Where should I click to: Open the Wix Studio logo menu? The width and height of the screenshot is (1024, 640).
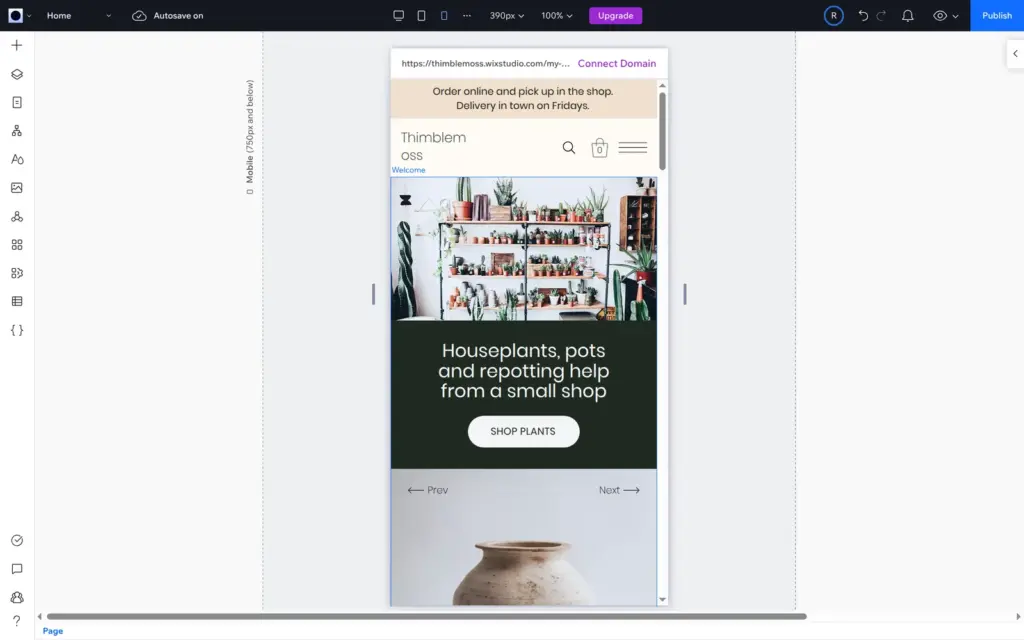click(x=16, y=16)
